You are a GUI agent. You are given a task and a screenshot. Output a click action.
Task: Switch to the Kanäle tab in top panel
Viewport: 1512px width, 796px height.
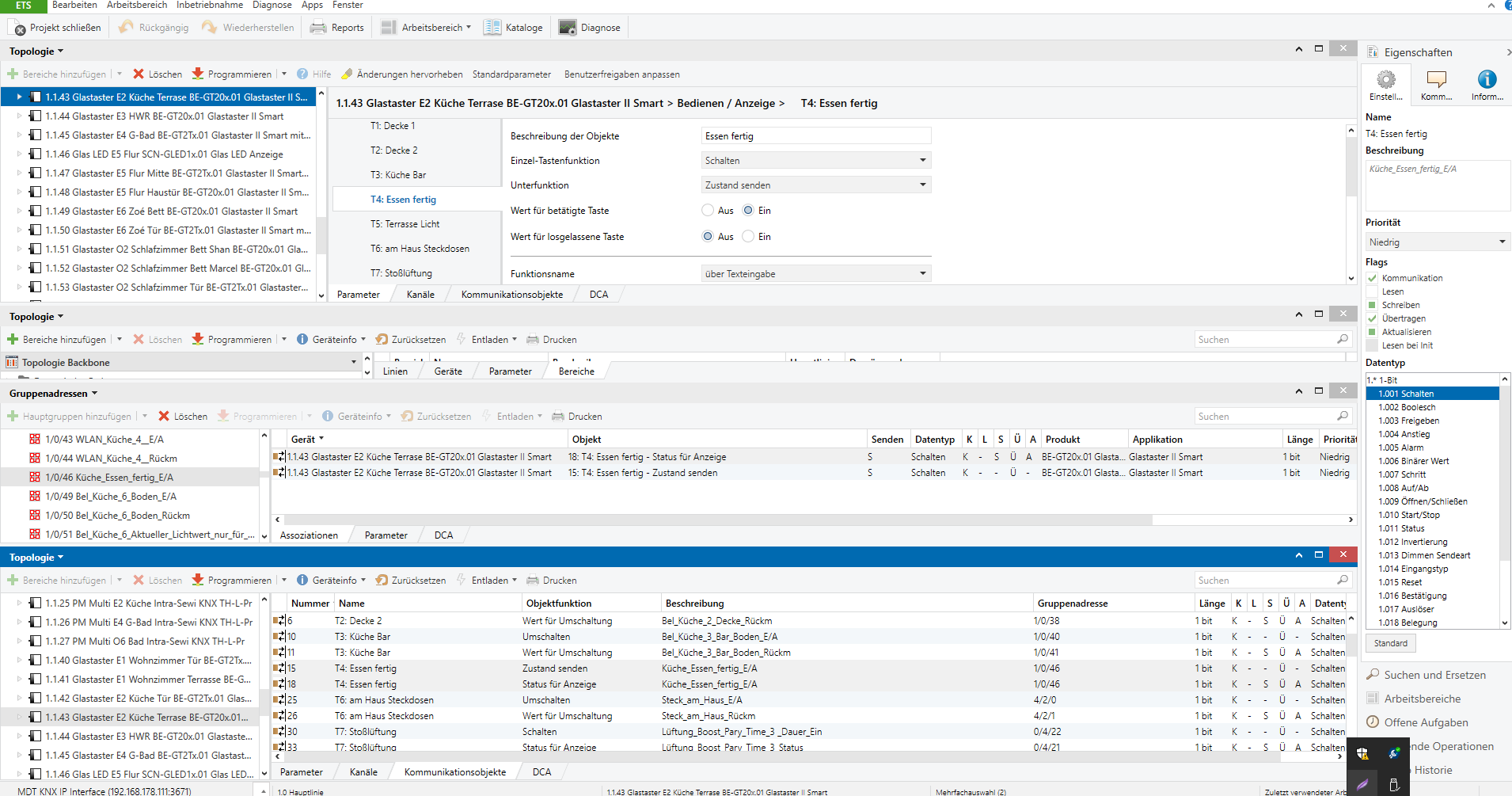420,294
